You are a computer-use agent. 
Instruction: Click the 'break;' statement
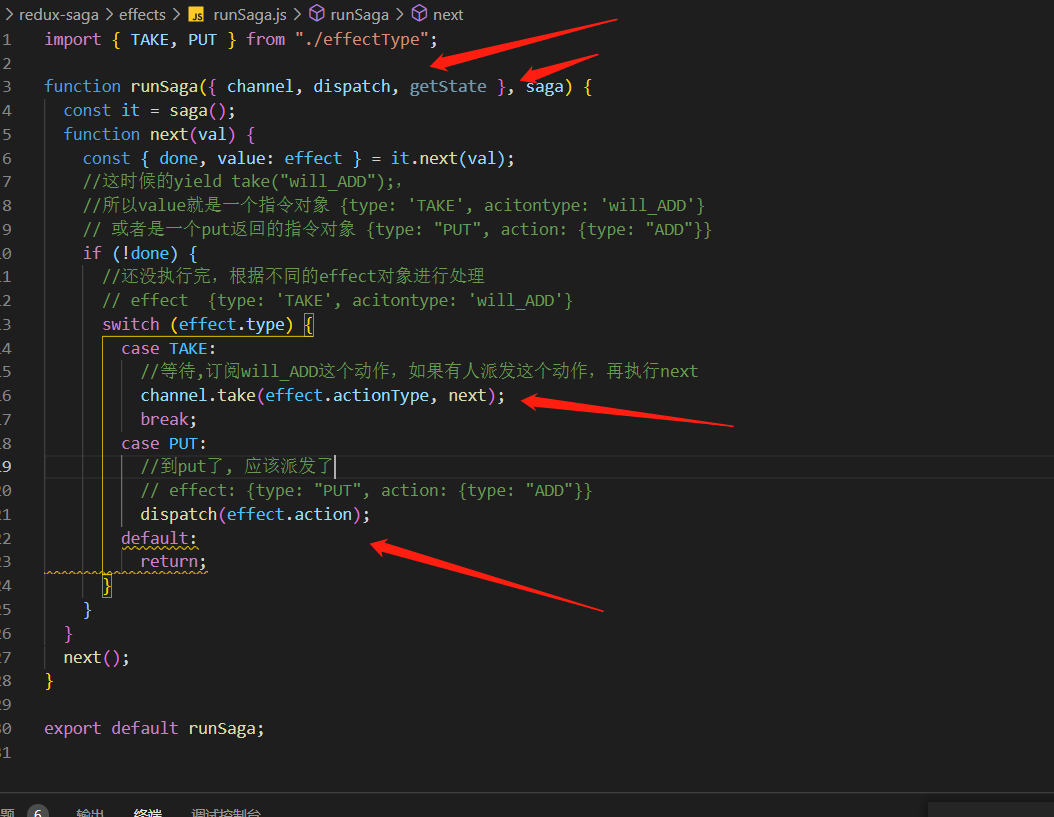tap(168, 420)
